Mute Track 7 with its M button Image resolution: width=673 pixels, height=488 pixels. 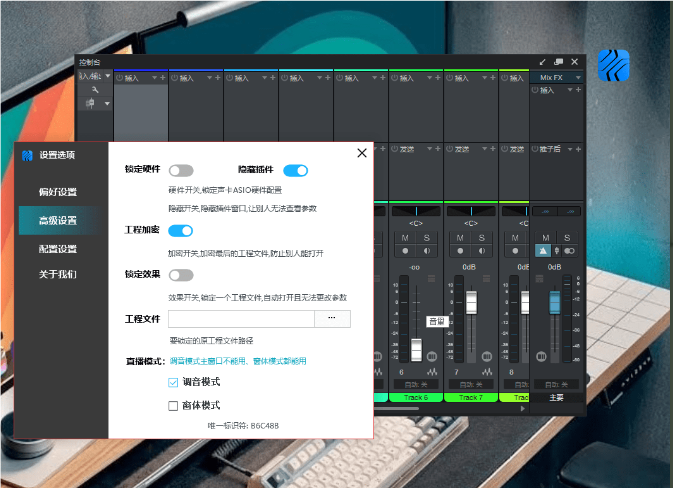tap(460, 237)
